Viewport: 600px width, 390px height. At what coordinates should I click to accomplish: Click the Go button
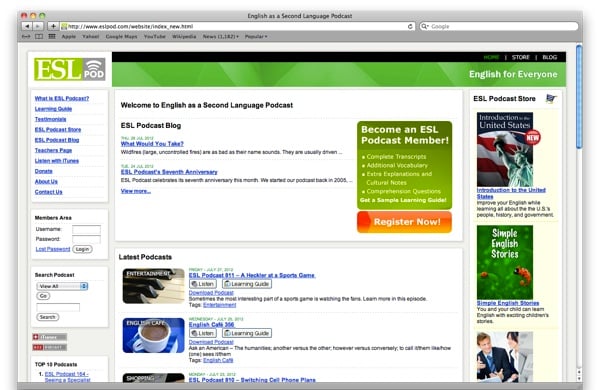pos(43,296)
